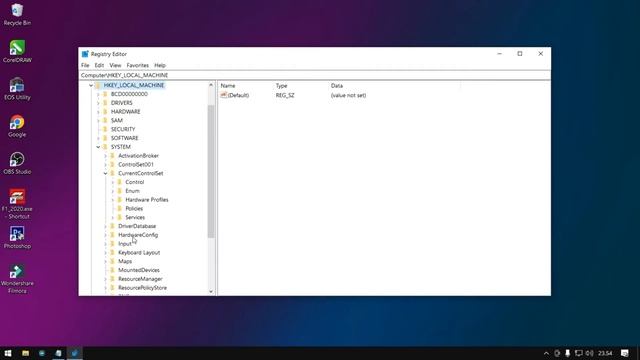640x360 pixels.
Task: Open the notification center icon
Action: point(625,353)
